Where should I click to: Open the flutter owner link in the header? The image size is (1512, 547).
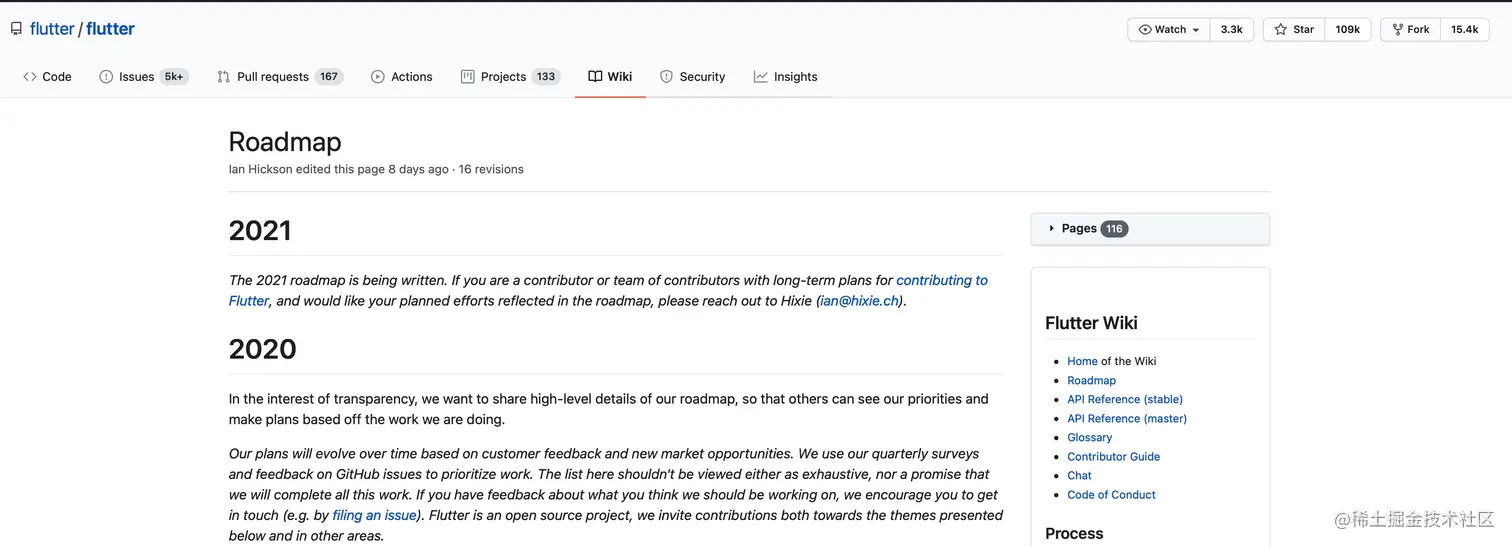52,29
